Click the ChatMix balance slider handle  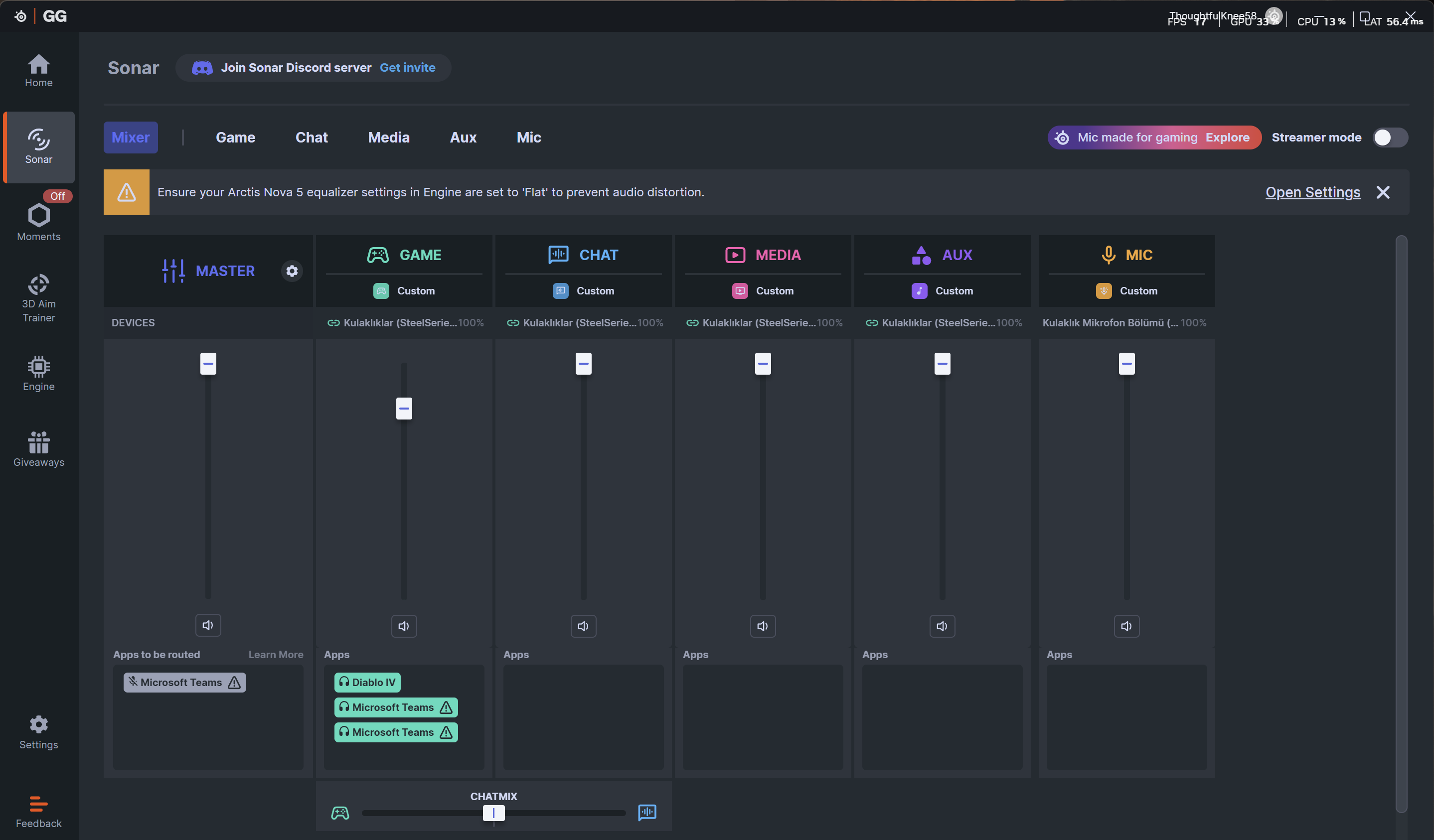pos(493,813)
